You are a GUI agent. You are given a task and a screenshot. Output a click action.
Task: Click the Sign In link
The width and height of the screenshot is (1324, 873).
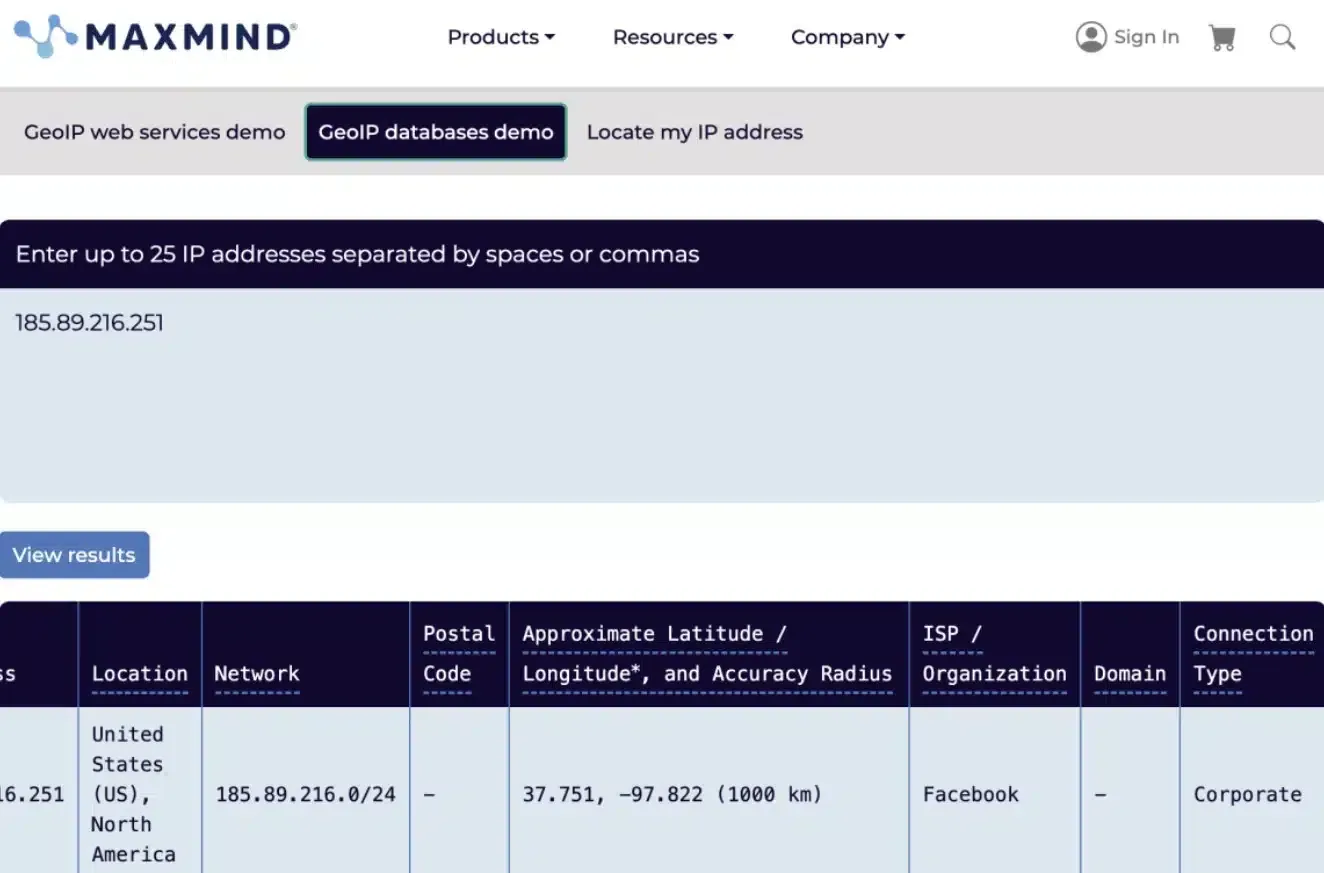coord(1146,37)
